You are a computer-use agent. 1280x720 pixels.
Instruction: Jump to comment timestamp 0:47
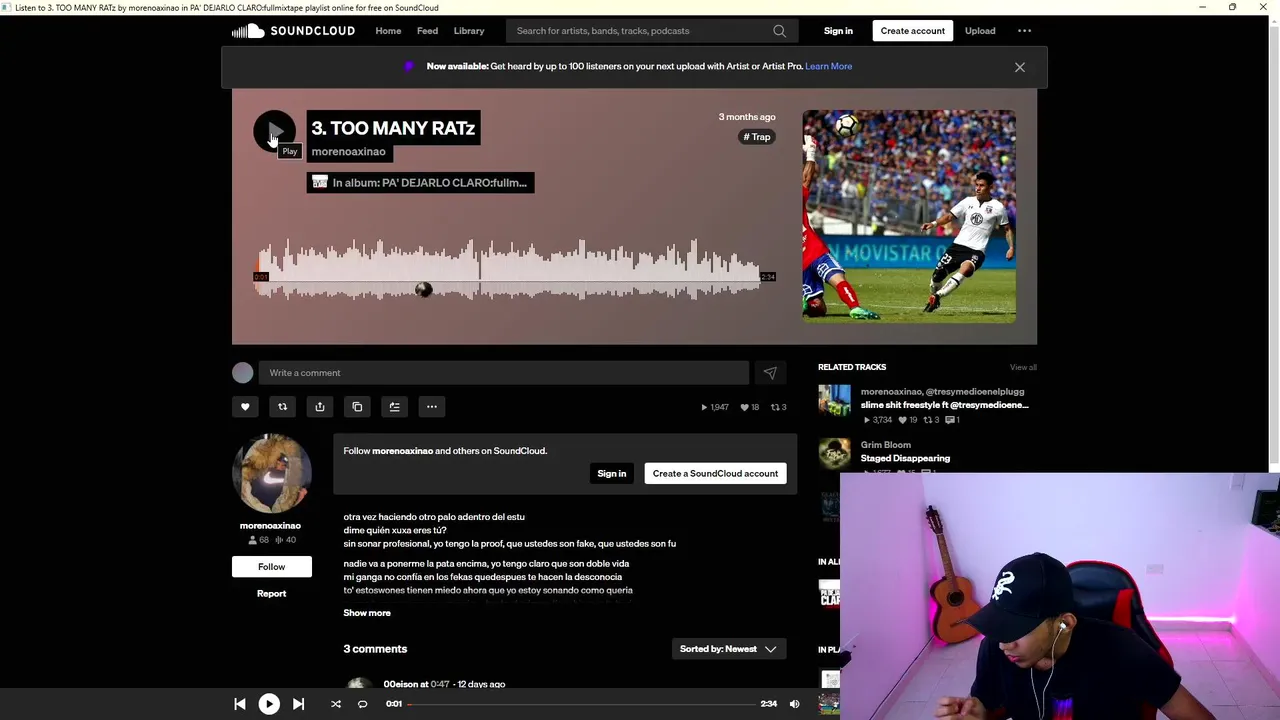tap(440, 684)
